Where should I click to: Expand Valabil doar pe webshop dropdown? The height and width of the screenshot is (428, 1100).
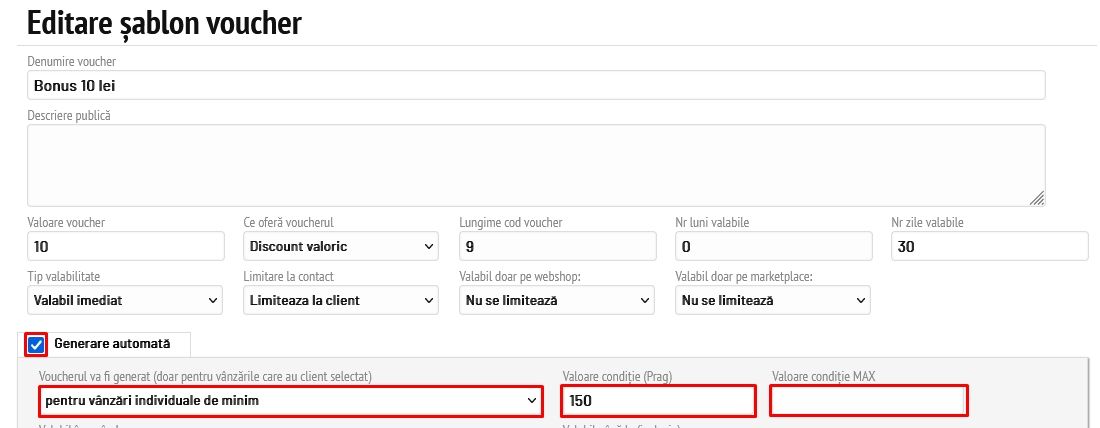[x=557, y=300]
